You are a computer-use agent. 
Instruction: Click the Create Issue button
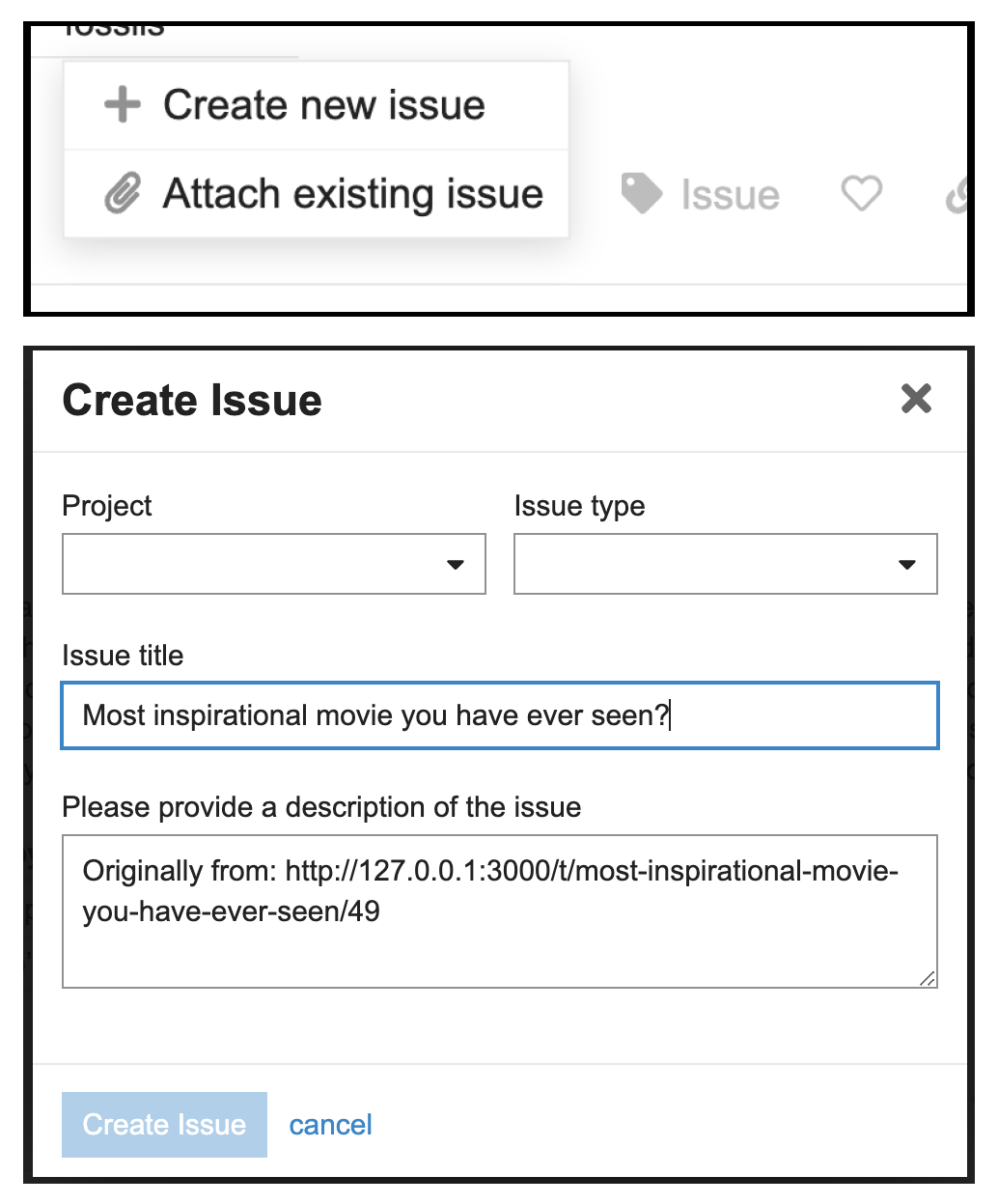(x=164, y=1124)
